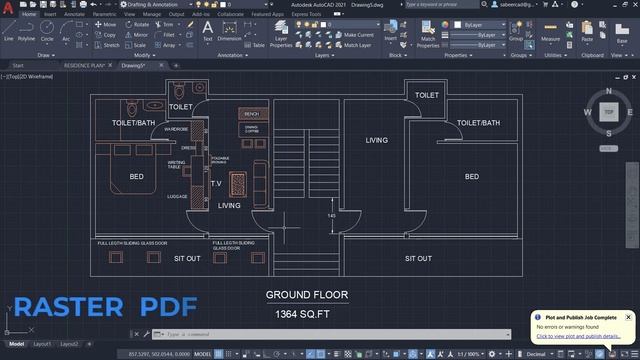Open the layer dropdown in Layers panel
Screen dimensions: 640x360
tap(350, 25)
